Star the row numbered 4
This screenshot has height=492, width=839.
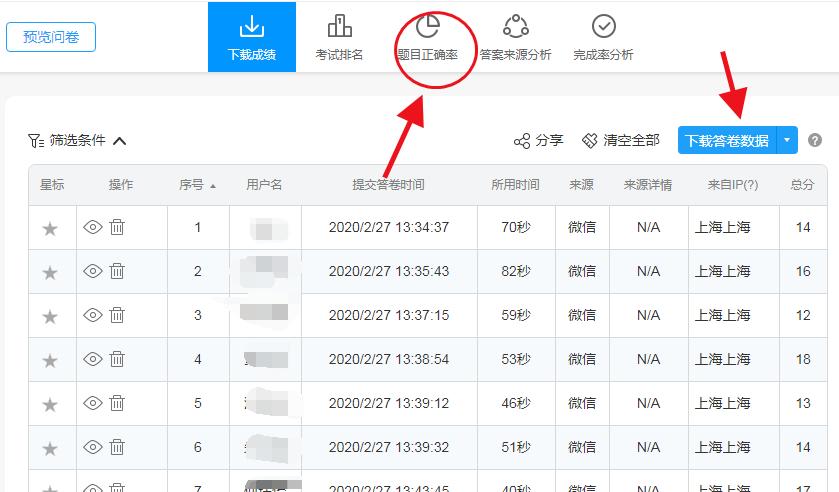50,360
